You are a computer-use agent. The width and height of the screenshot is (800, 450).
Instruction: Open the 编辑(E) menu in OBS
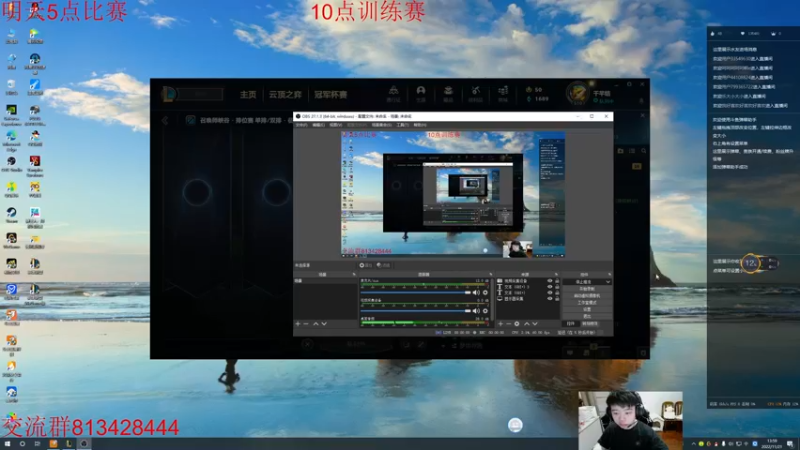[318, 125]
